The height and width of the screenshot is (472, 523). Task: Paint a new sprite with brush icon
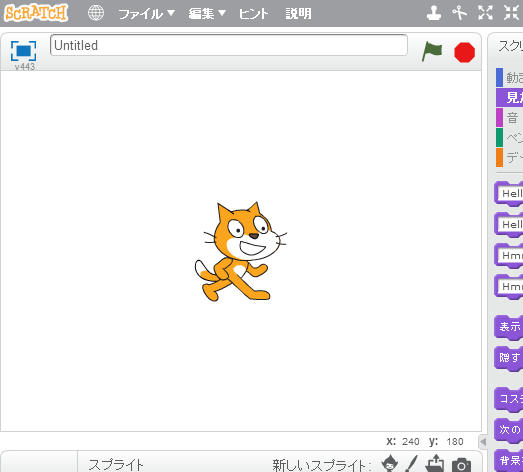[412, 464]
